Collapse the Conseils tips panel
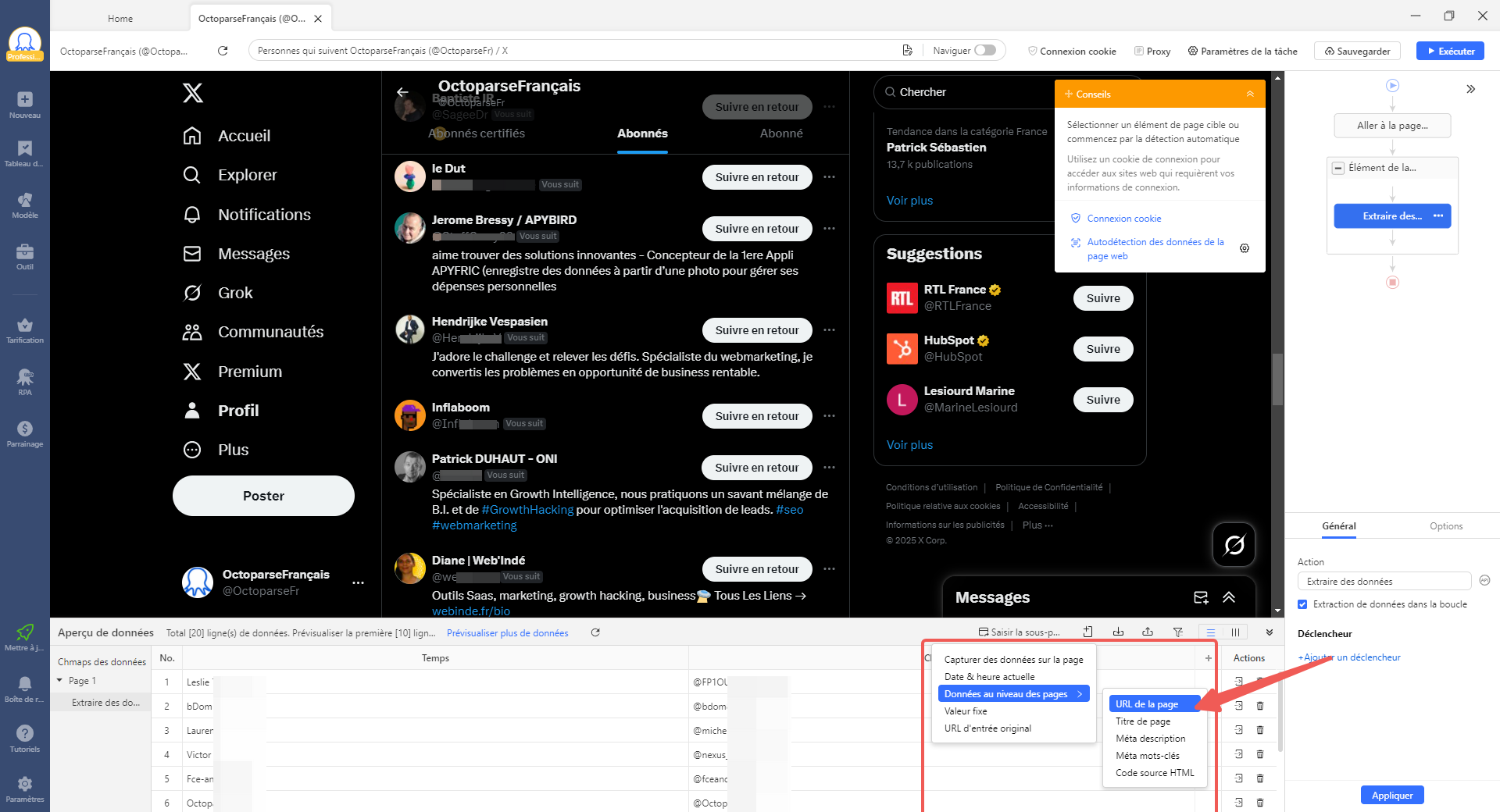1500x812 pixels. pos(1250,93)
